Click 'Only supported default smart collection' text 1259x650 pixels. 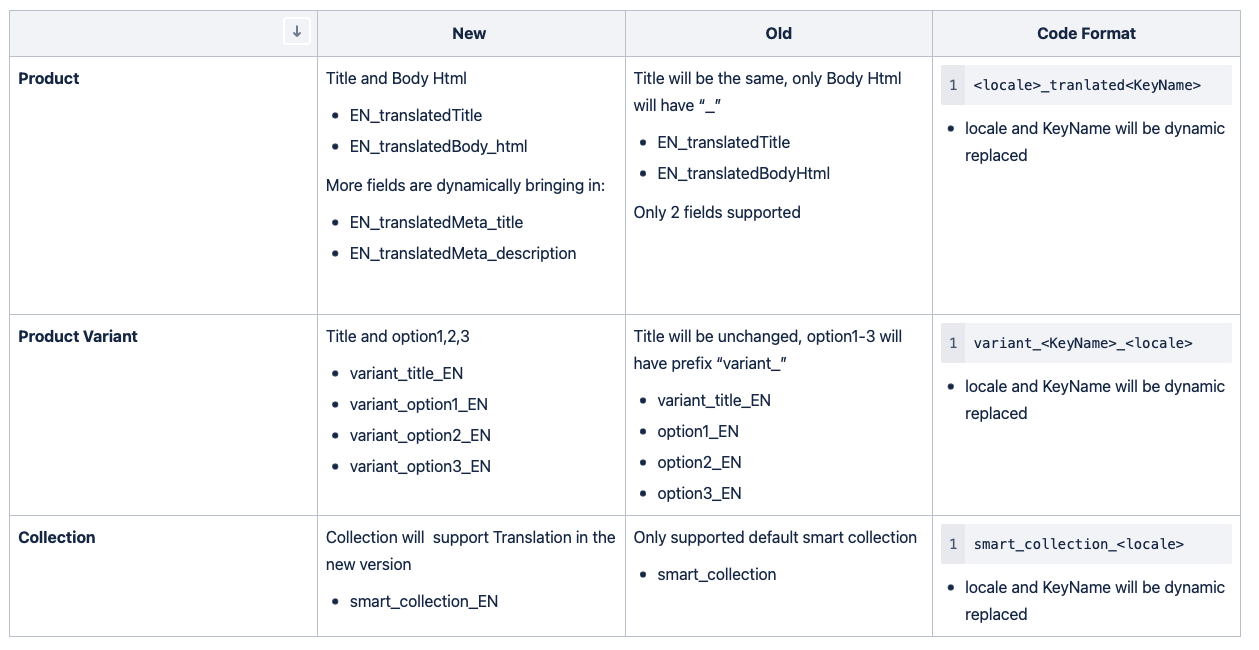tap(775, 537)
